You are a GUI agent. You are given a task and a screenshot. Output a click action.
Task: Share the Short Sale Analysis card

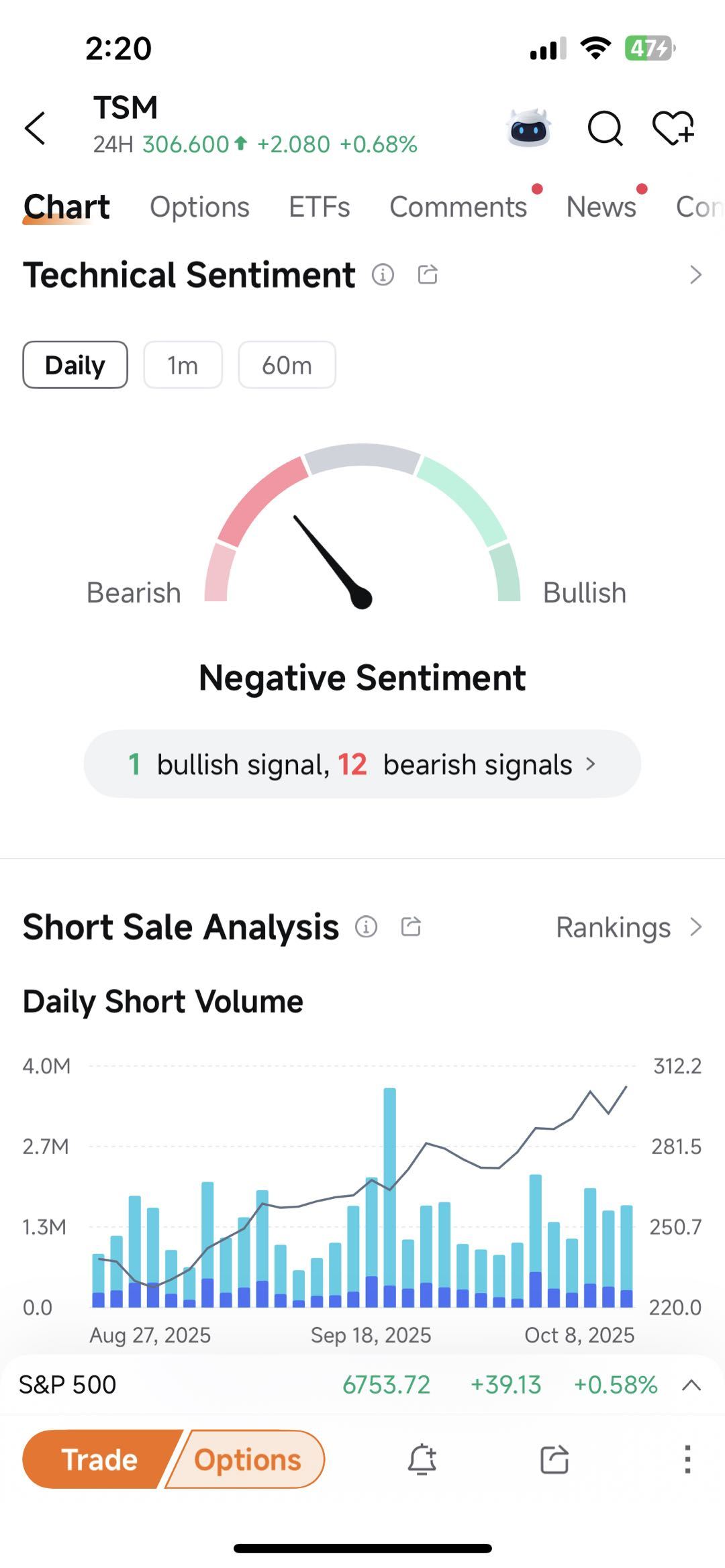pos(411,927)
